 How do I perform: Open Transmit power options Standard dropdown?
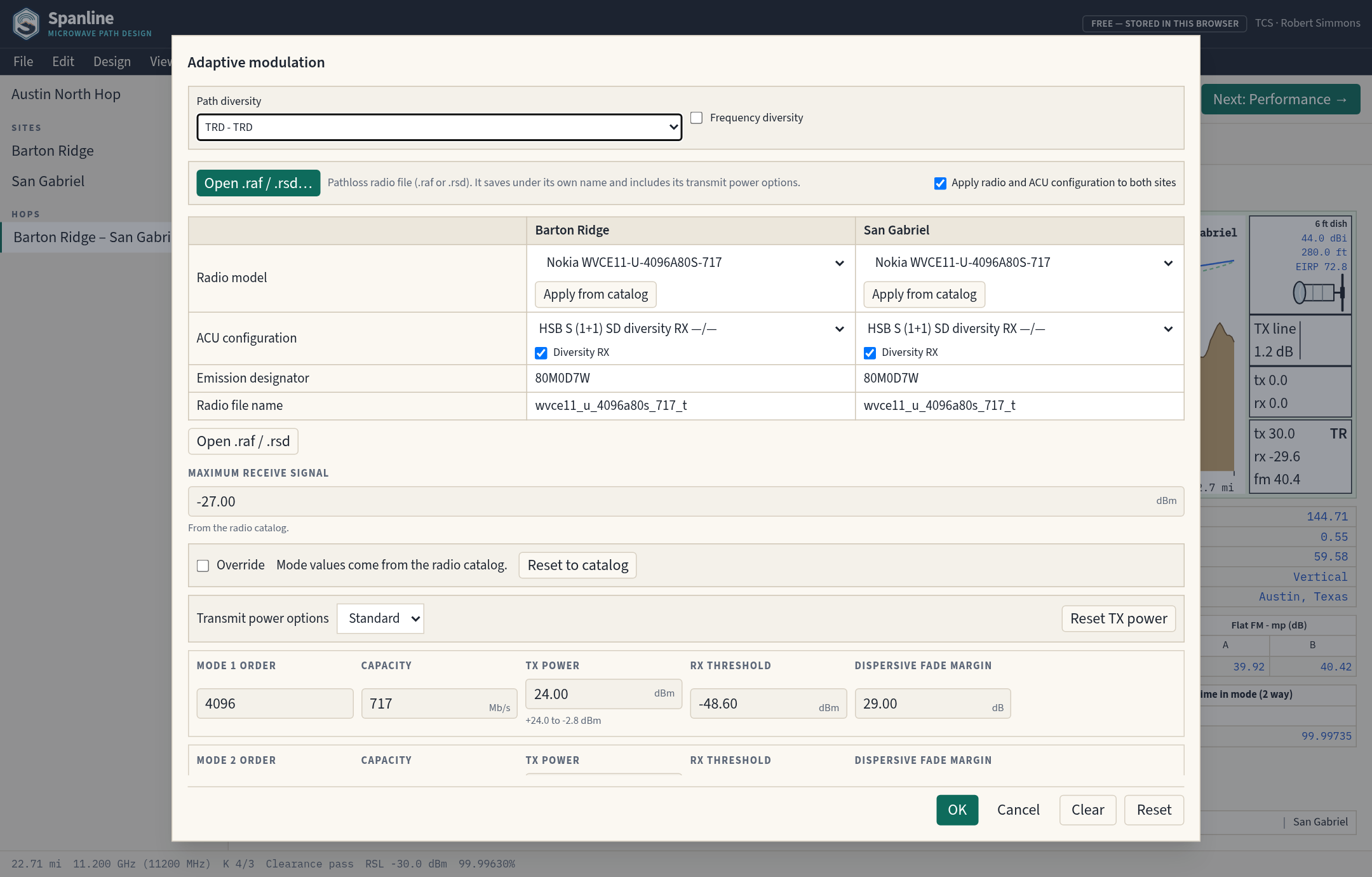380,618
